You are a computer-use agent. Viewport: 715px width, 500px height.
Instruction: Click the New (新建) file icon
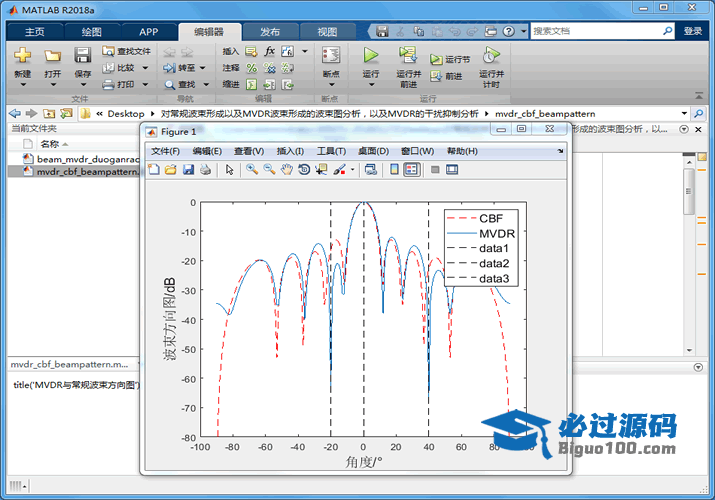pos(22,55)
